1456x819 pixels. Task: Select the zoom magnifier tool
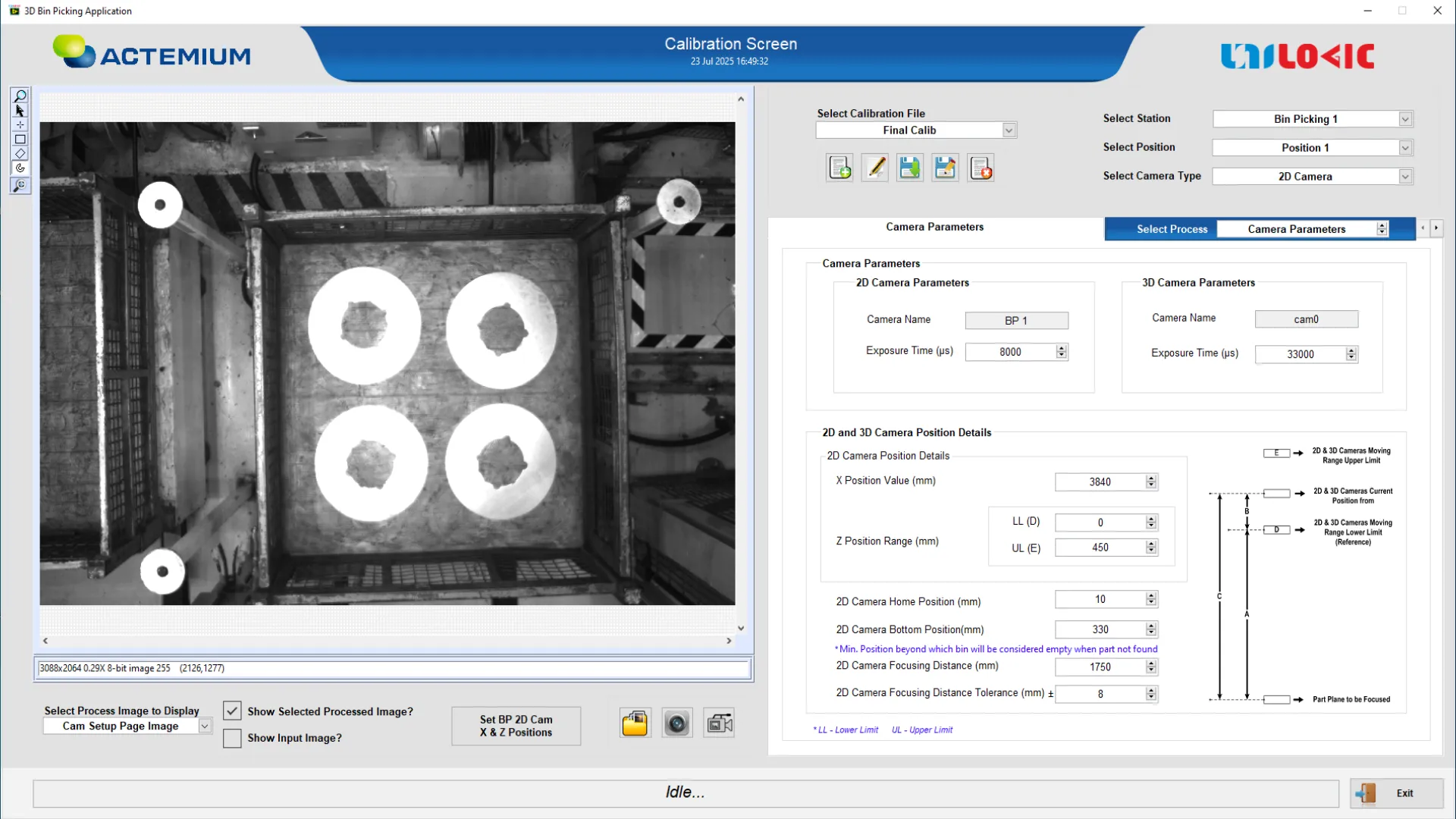[x=20, y=96]
